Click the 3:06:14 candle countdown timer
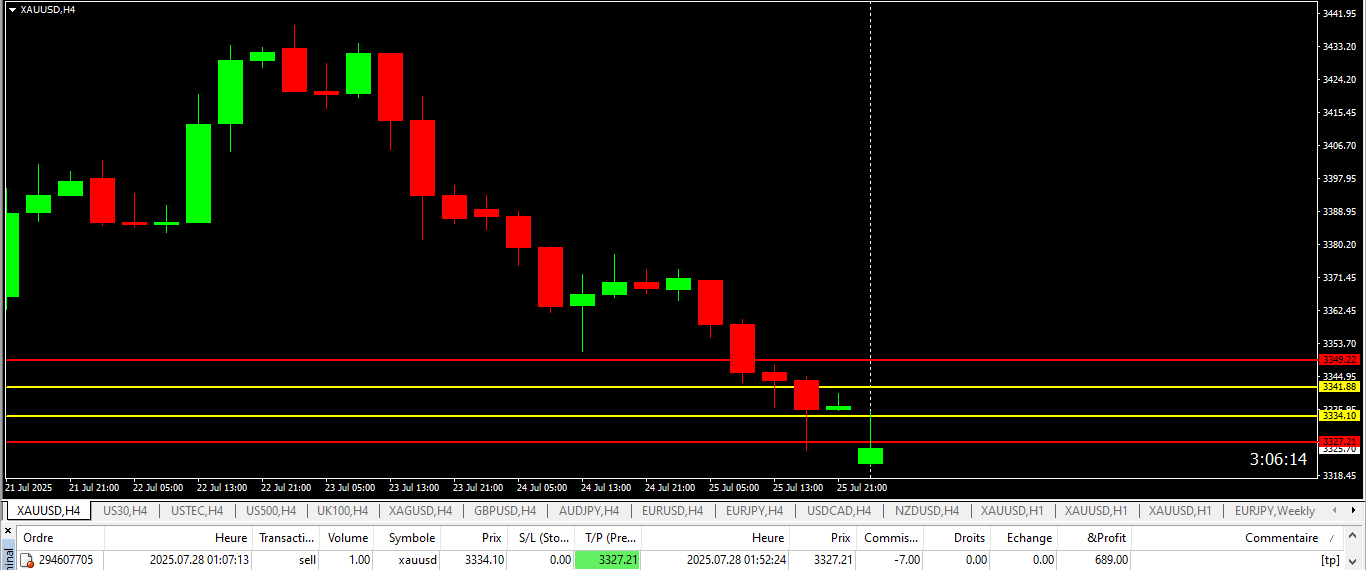This screenshot has width=1366, height=570. pos(1278,460)
